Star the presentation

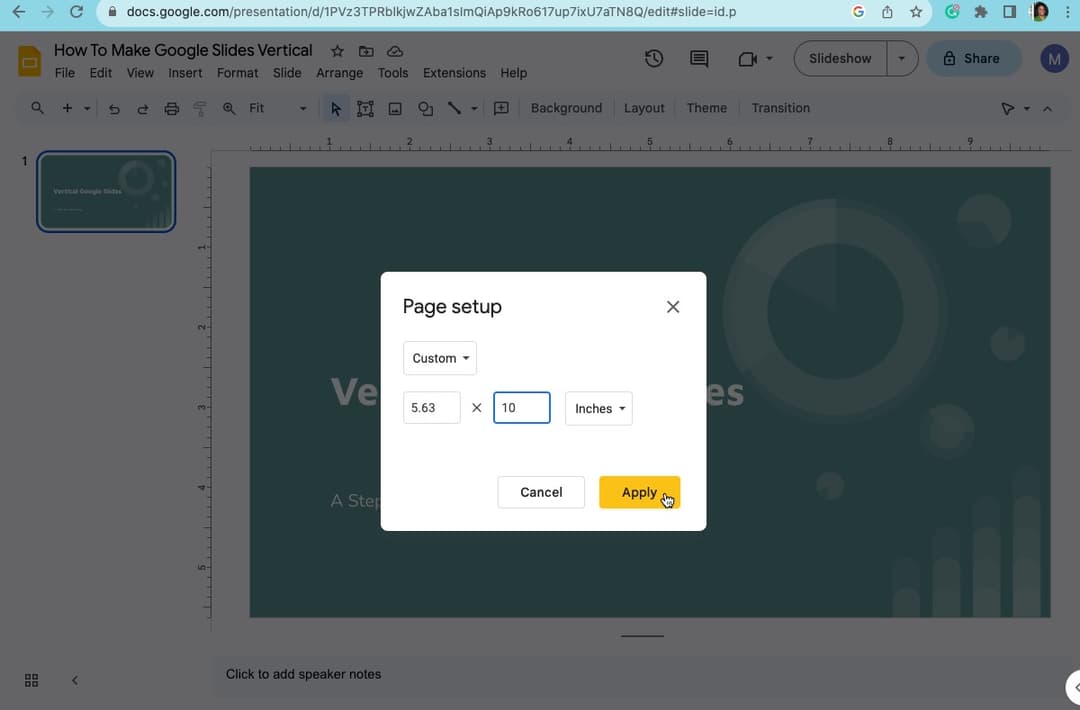(337, 52)
